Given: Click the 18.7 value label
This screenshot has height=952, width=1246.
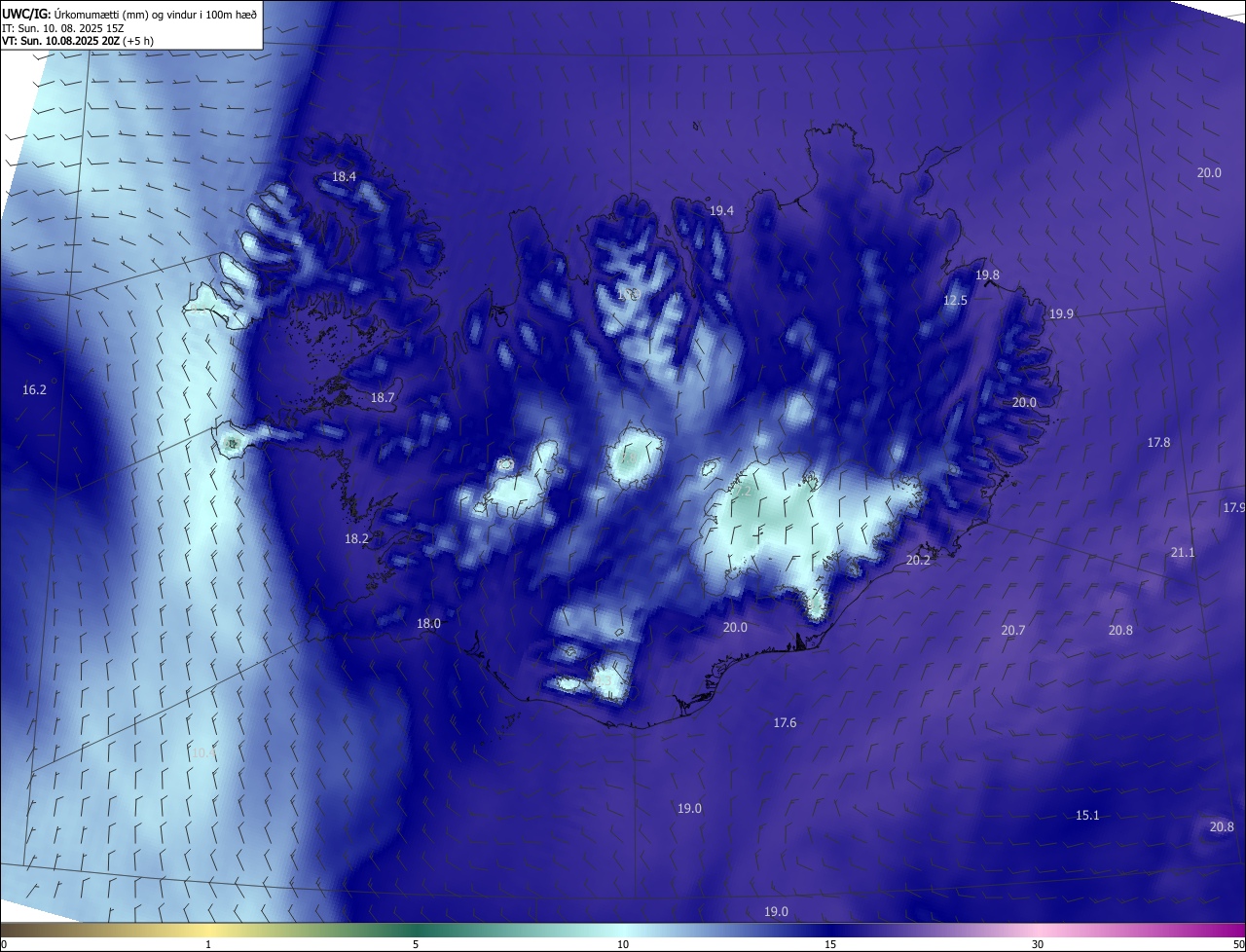Looking at the screenshot, I should (383, 398).
